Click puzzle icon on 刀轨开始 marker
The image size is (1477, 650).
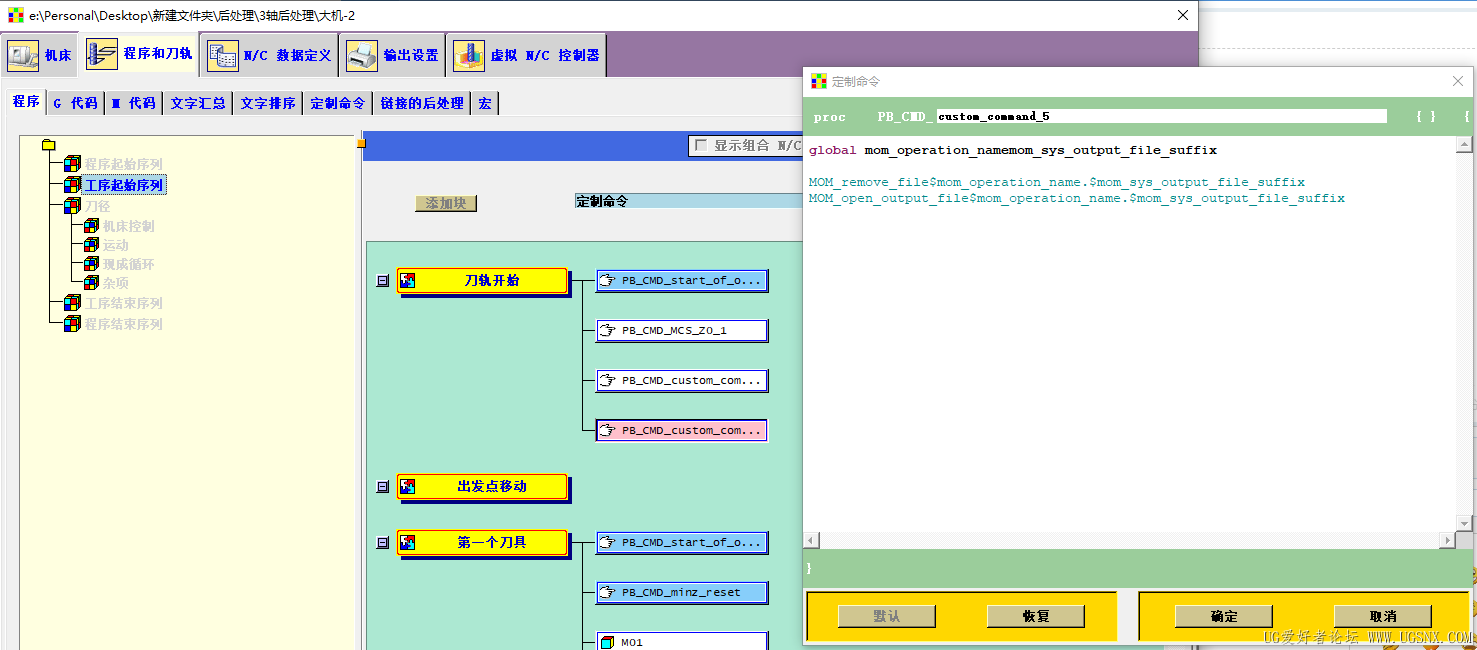pos(408,281)
